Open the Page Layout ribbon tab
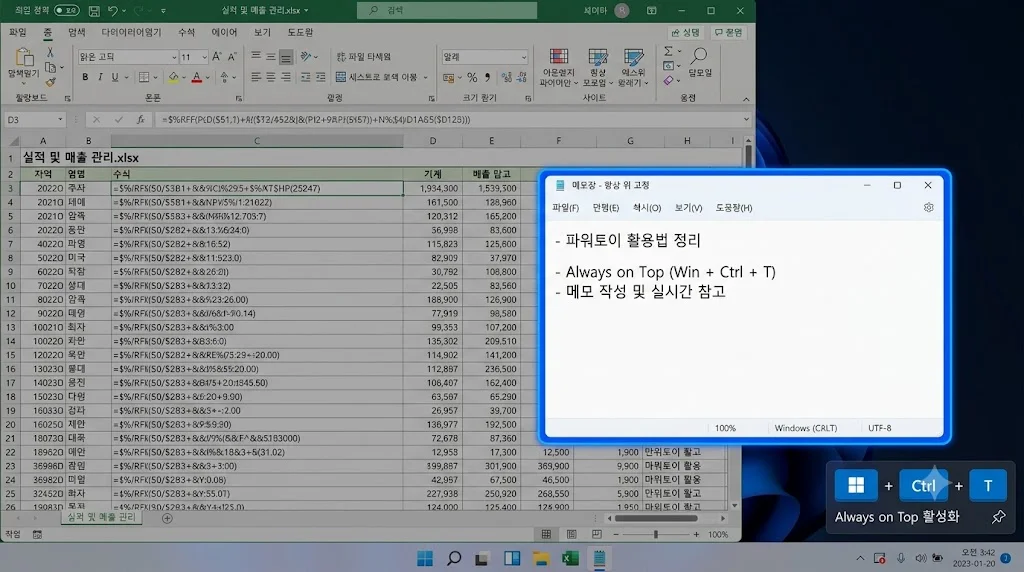The height and width of the screenshot is (572, 1024). click(x=131, y=32)
